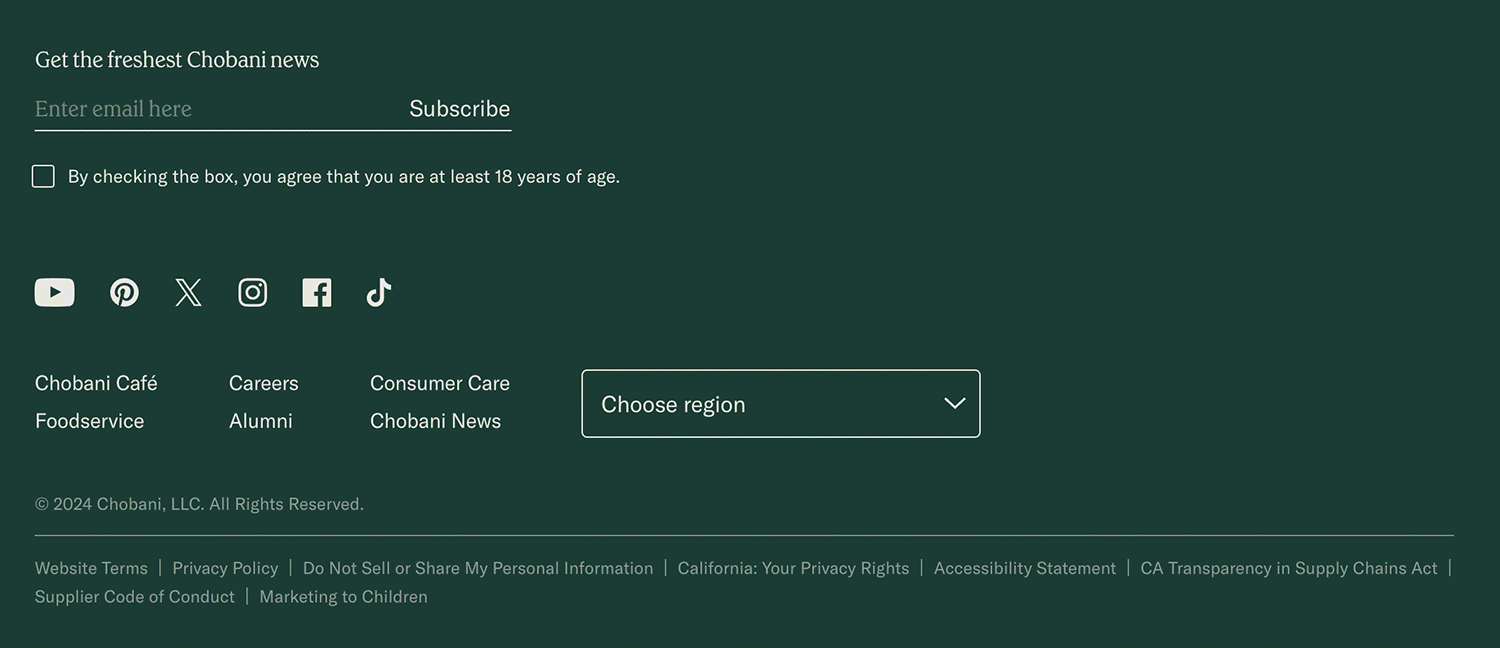Tick the age confirmation checkbox
The image size is (1500, 648).
pos(43,176)
